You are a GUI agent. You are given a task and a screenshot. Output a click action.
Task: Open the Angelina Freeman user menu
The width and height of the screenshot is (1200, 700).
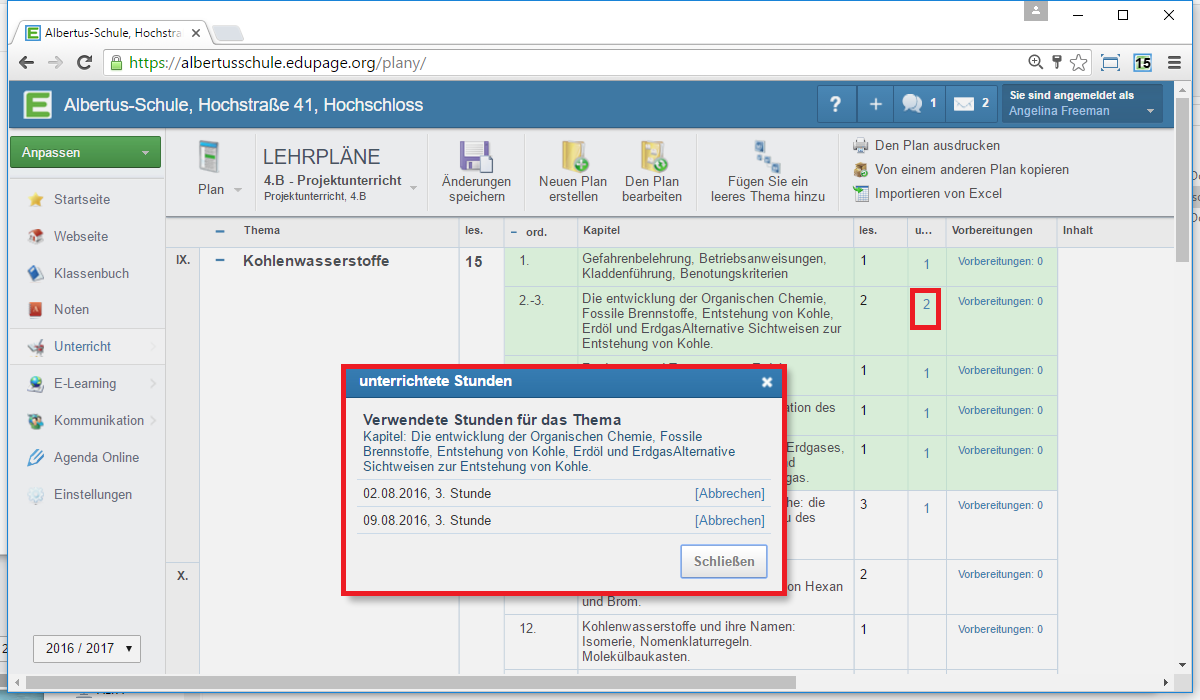1082,104
